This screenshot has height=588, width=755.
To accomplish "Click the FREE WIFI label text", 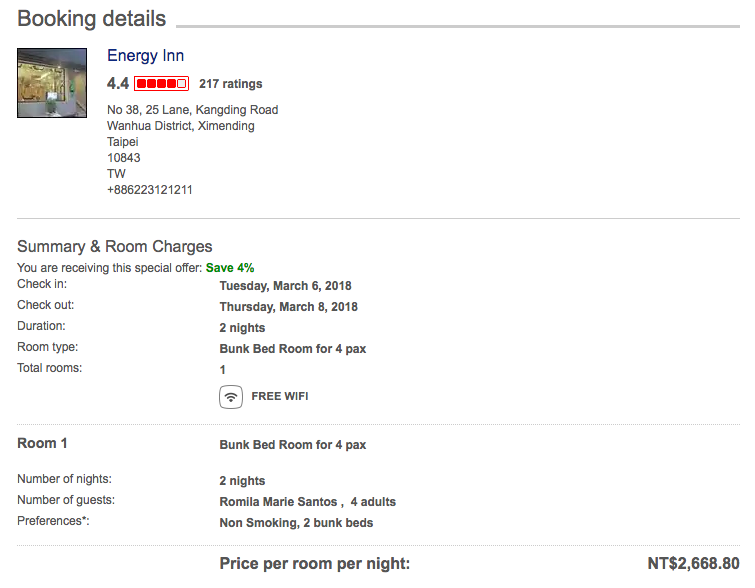I will pos(280,397).
